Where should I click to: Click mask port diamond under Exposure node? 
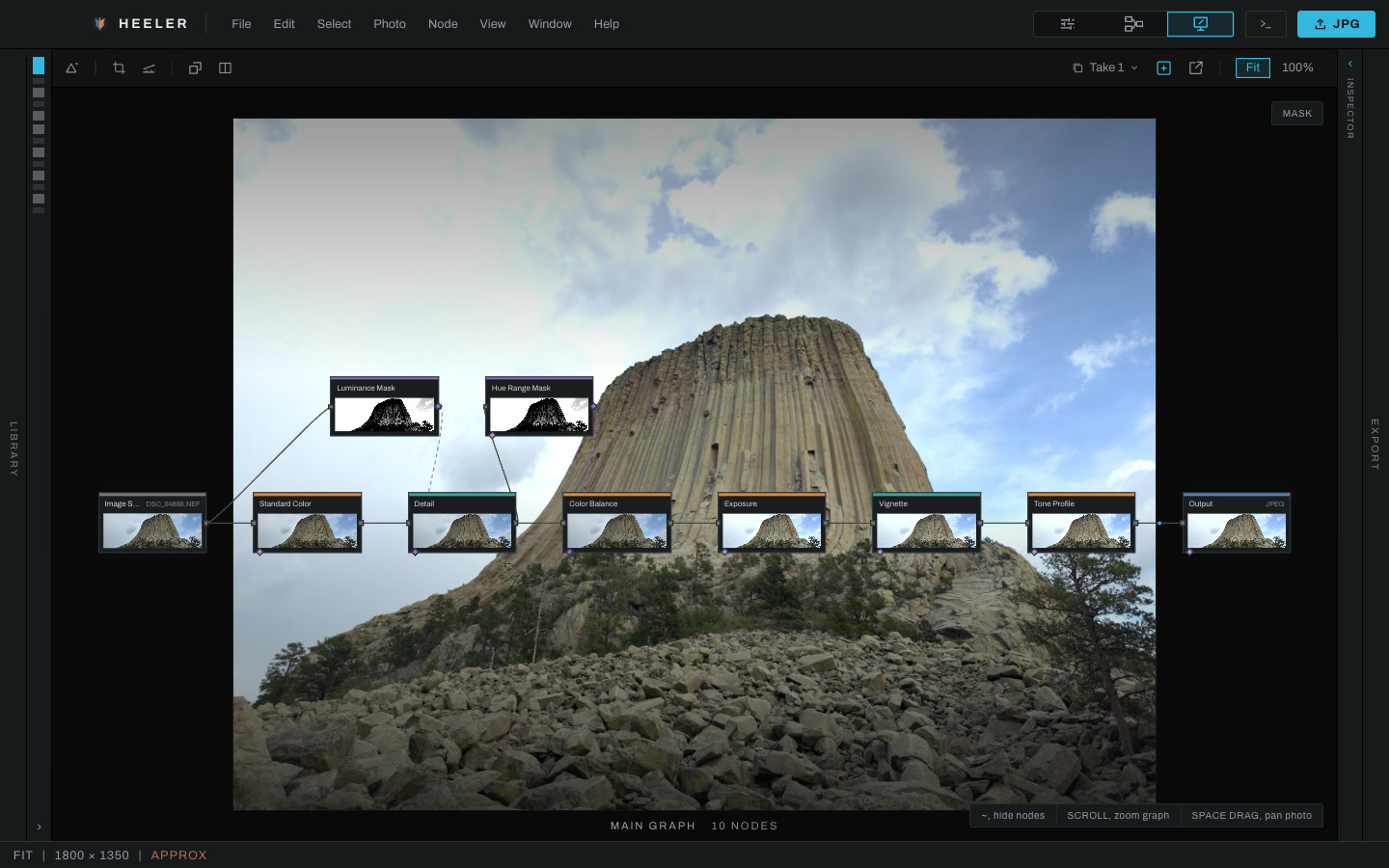click(724, 553)
